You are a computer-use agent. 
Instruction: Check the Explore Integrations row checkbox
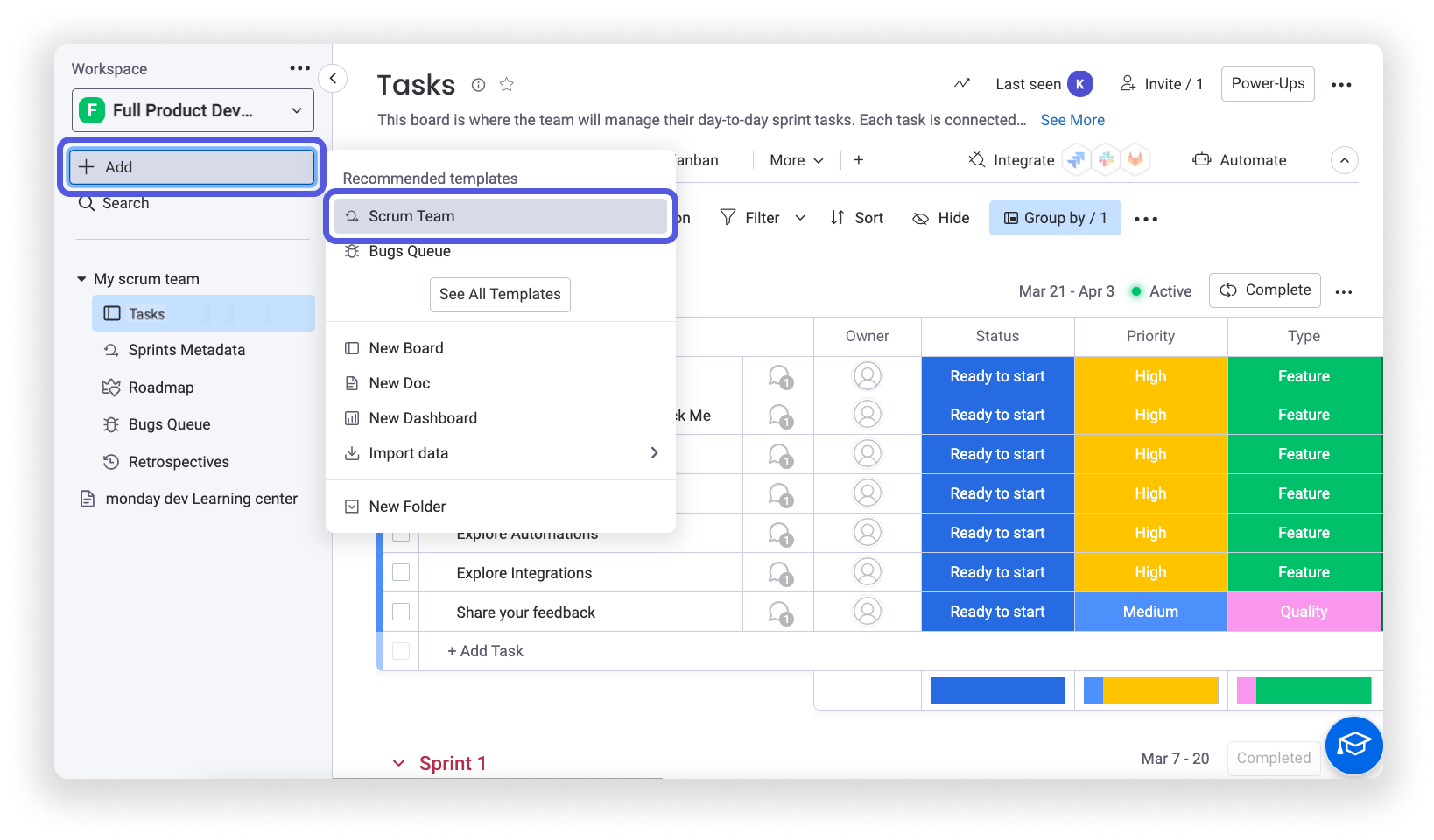pyautogui.click(x=401, y=572)
